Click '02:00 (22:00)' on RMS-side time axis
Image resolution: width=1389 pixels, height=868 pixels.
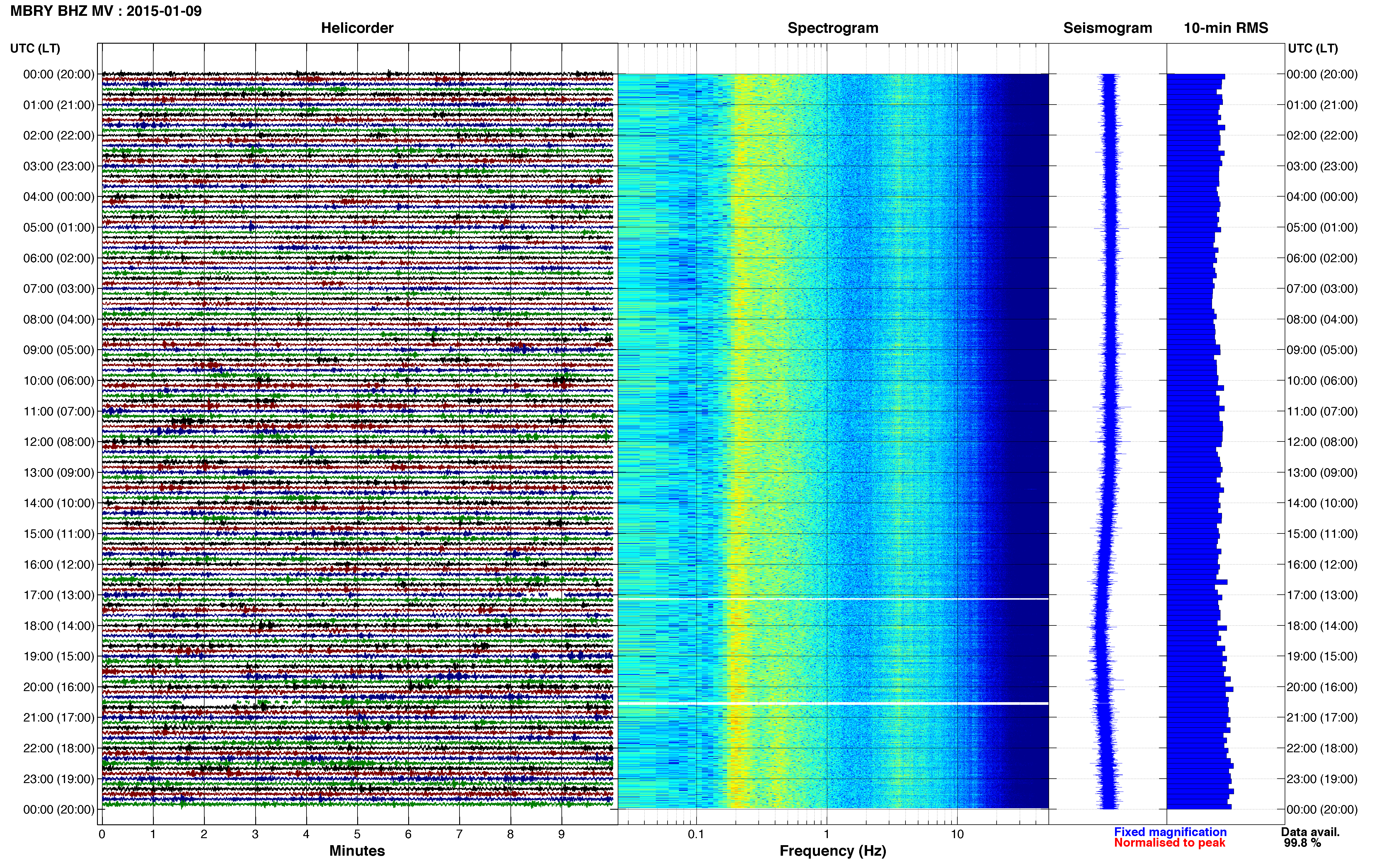(1322, 135)
